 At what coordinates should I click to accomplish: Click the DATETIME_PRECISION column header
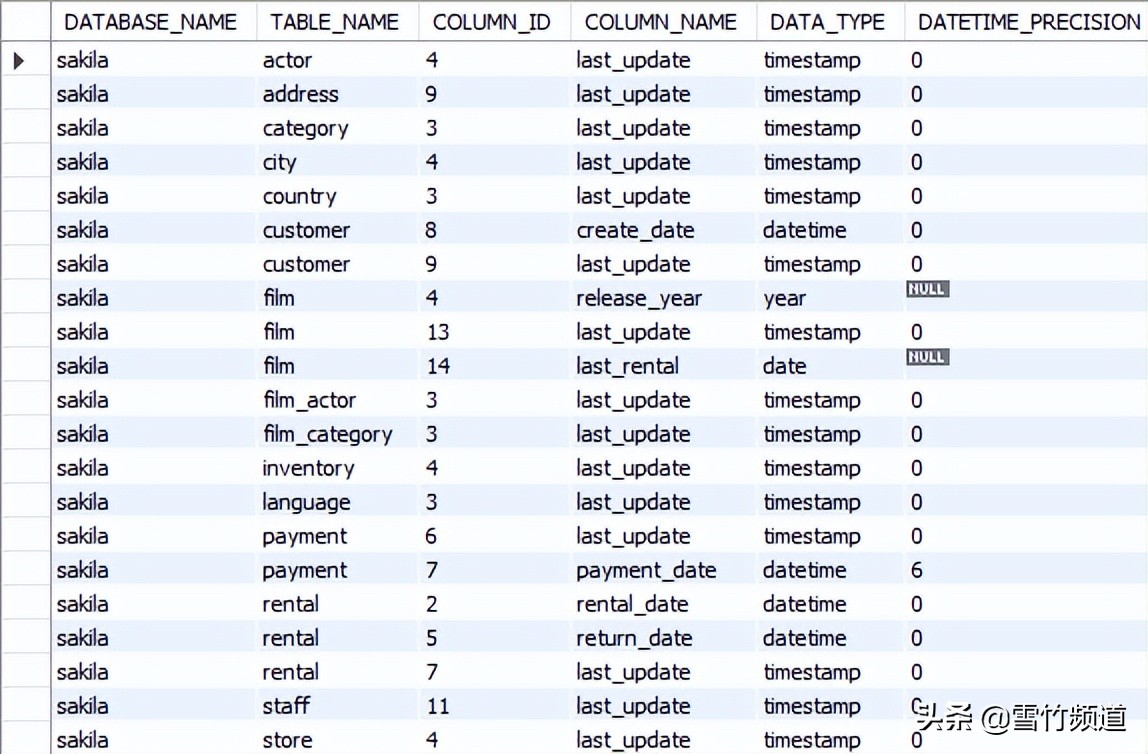pos(1028,22)
